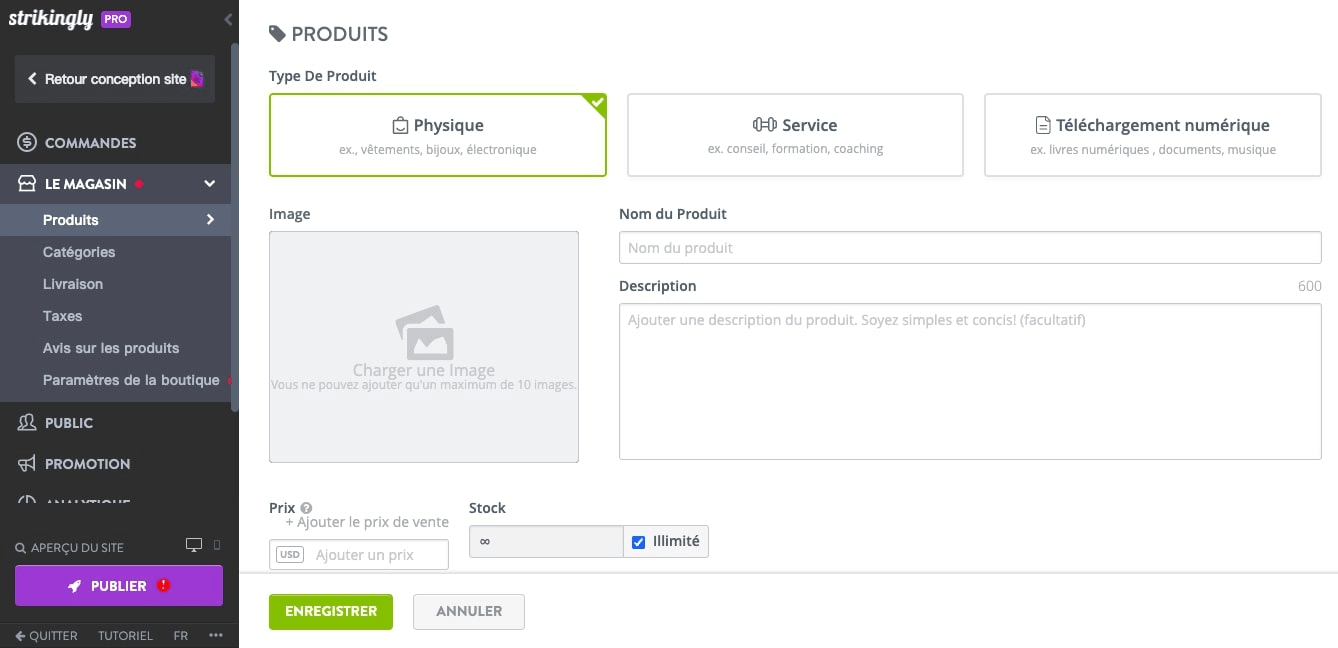Open the three-dots more options menu
The width and height of the screenshot is (1338, 648).
click(x=216, y=636)
